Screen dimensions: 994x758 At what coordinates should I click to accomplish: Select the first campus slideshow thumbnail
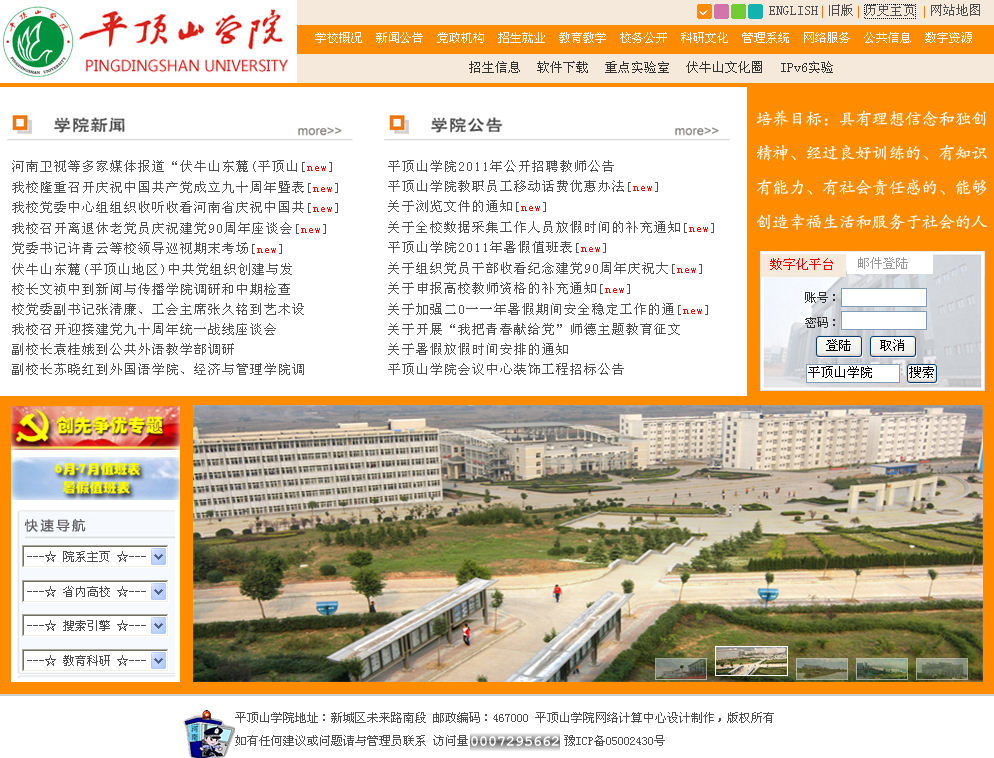click(x=680, y=669)
